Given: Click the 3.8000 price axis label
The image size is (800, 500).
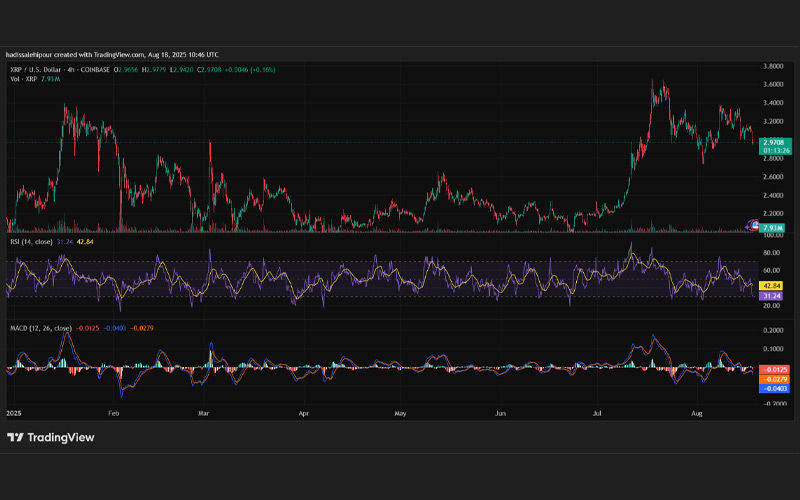Looking at the screenshot, I should (773, 66).
